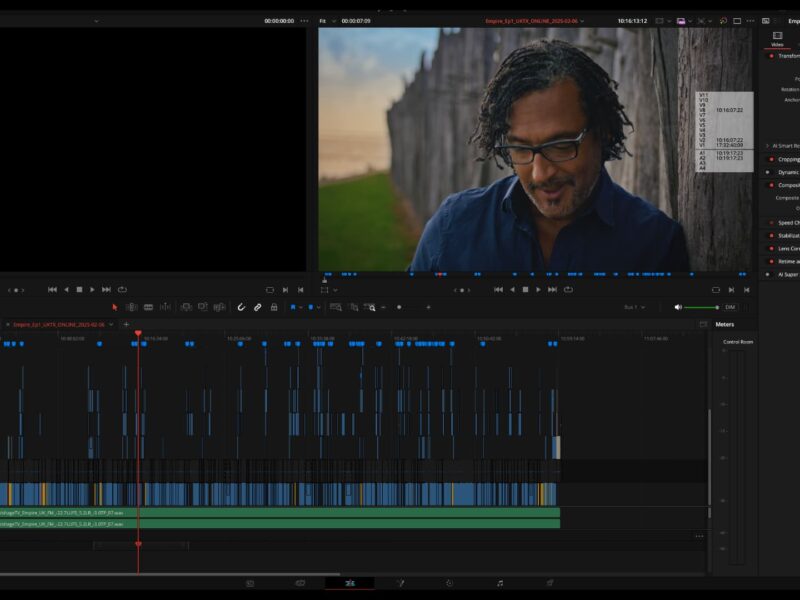Adjust the timeline zoom slider handle
Viewport: 800px width, 600px height.
coord(399,307)
